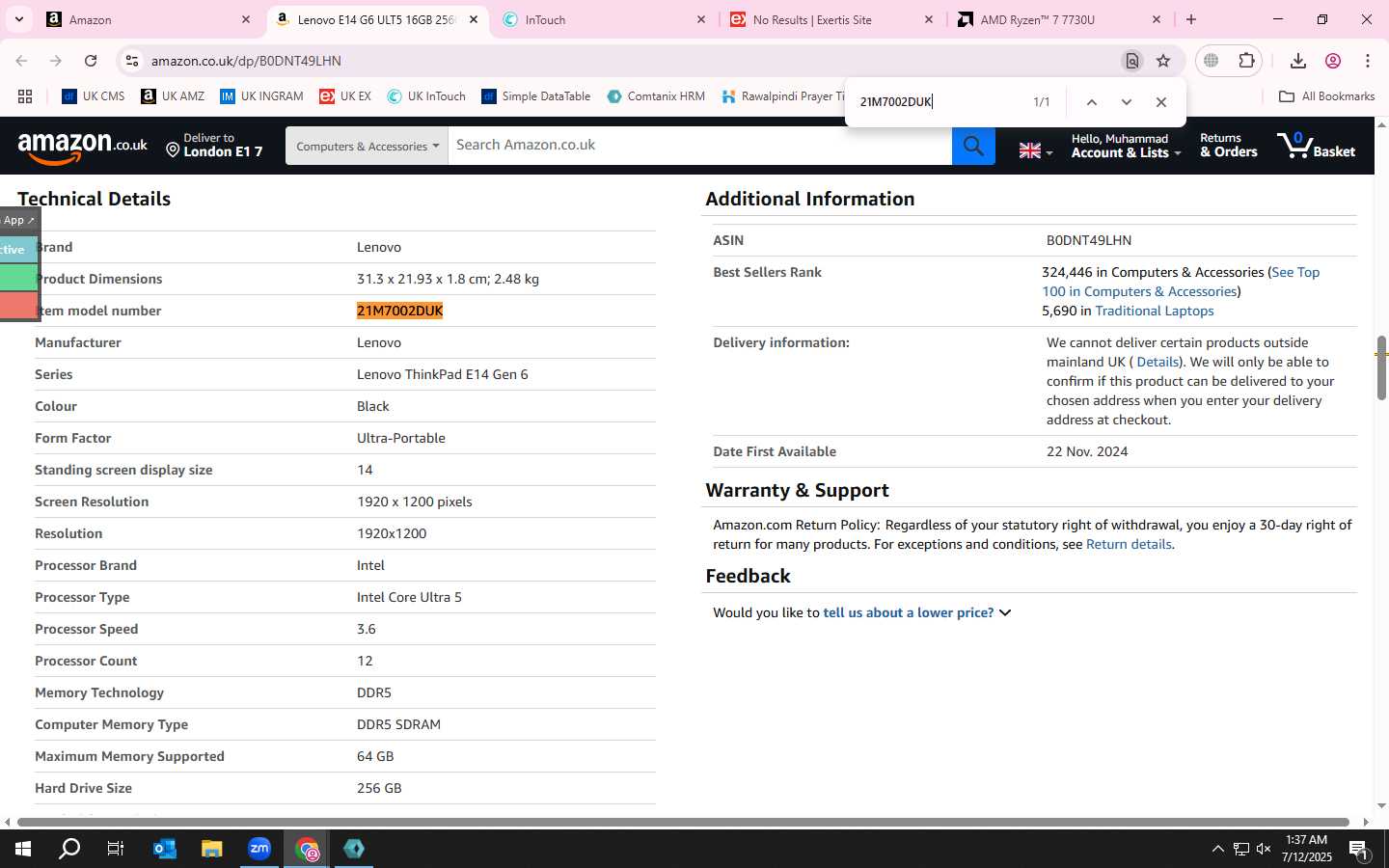Switch to the InTouch tab
This screenshot has width=1389, height=868.
pyautogui.click(x=604, y=19)
